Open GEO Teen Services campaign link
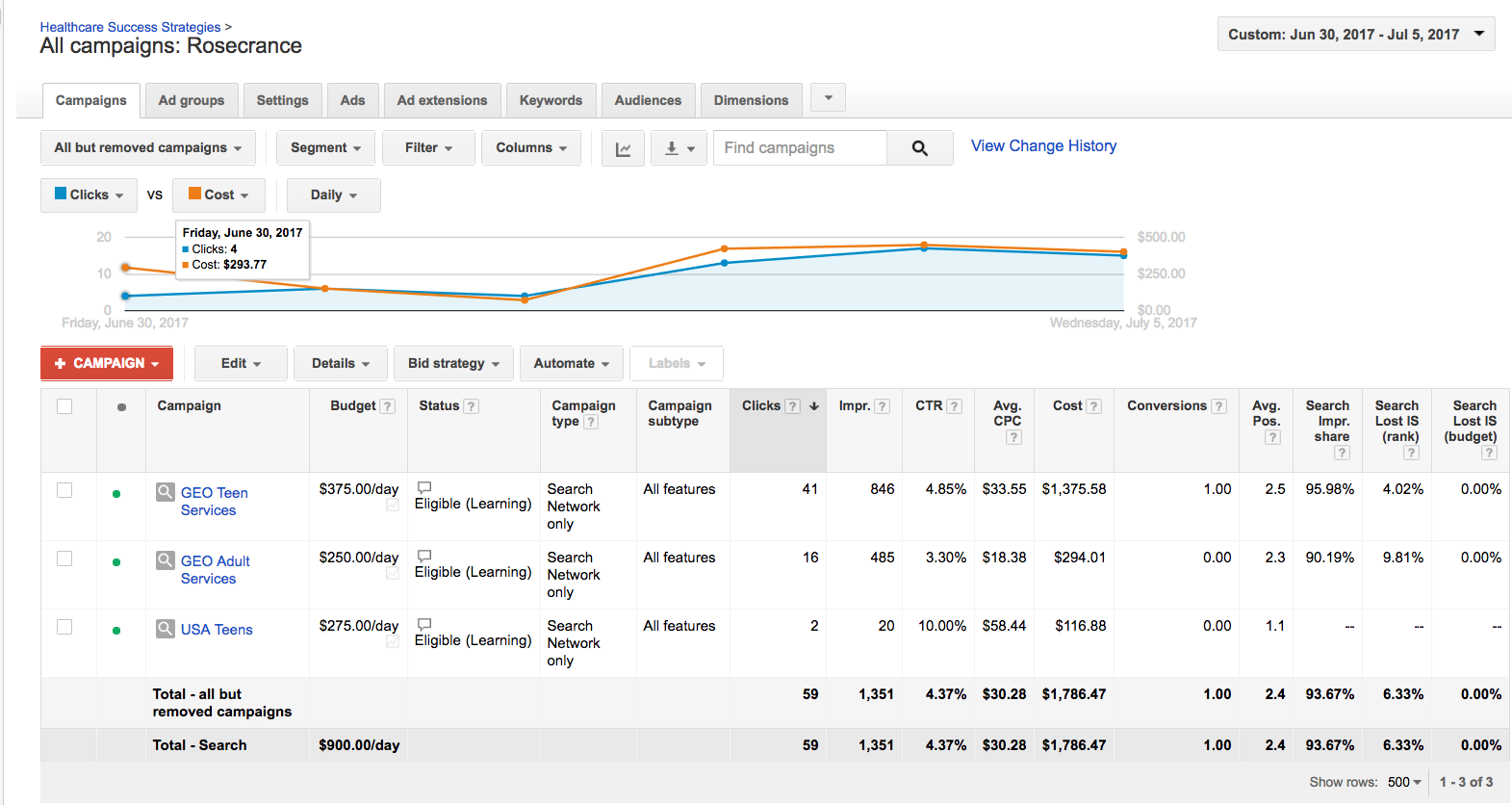This screenshot has width=1512, height=805. (x=215, y=502)
